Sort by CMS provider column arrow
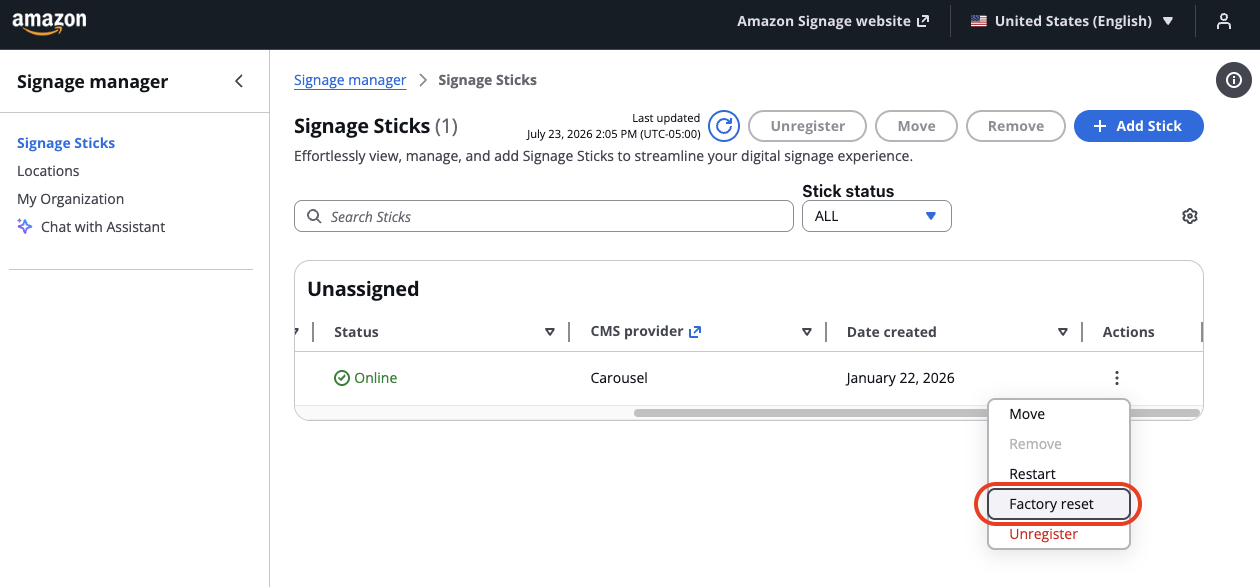The image size is (1260, 587). click(x=806, y=332)
